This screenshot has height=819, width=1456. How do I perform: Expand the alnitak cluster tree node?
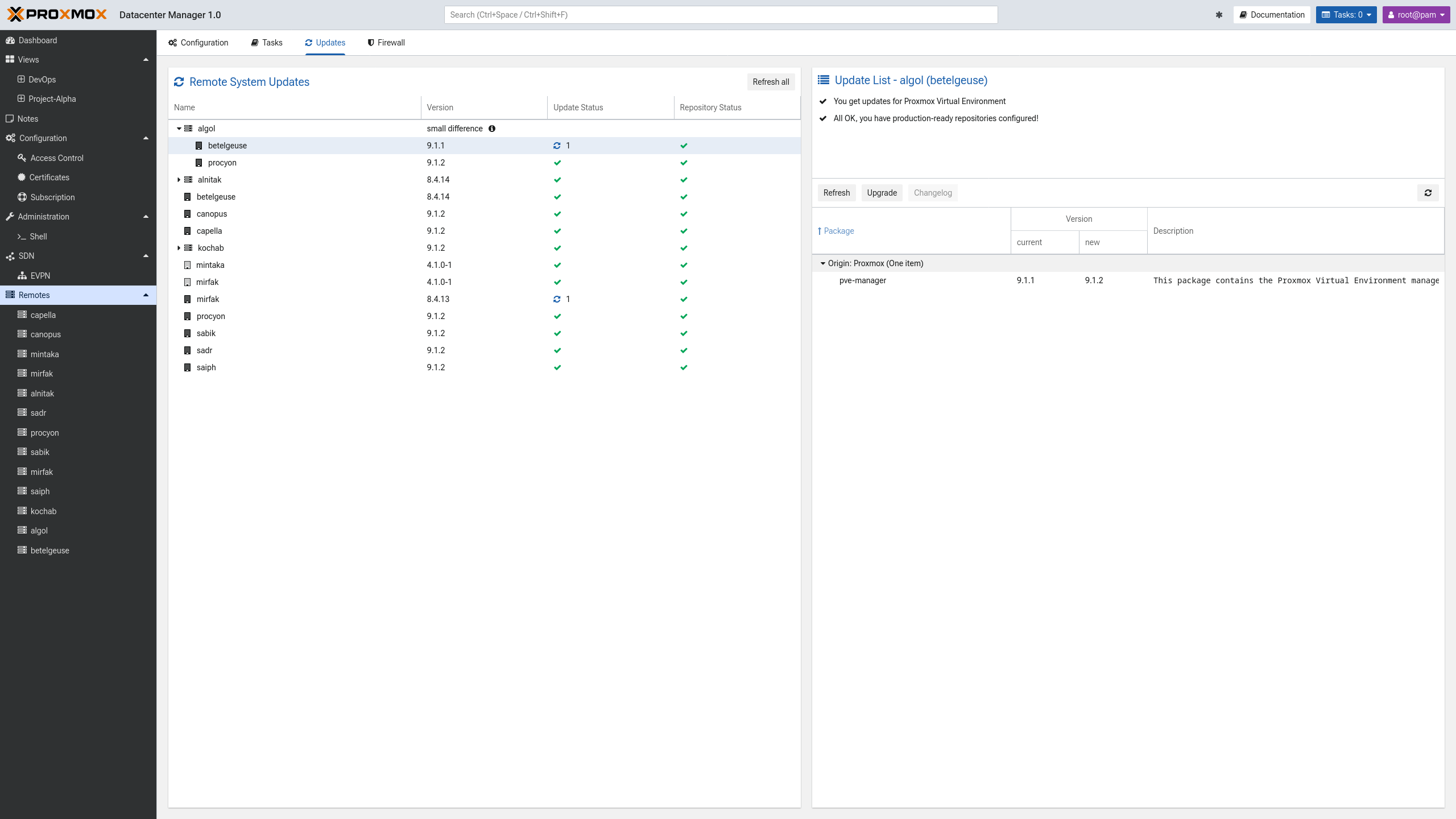click(x=179, y=180)
